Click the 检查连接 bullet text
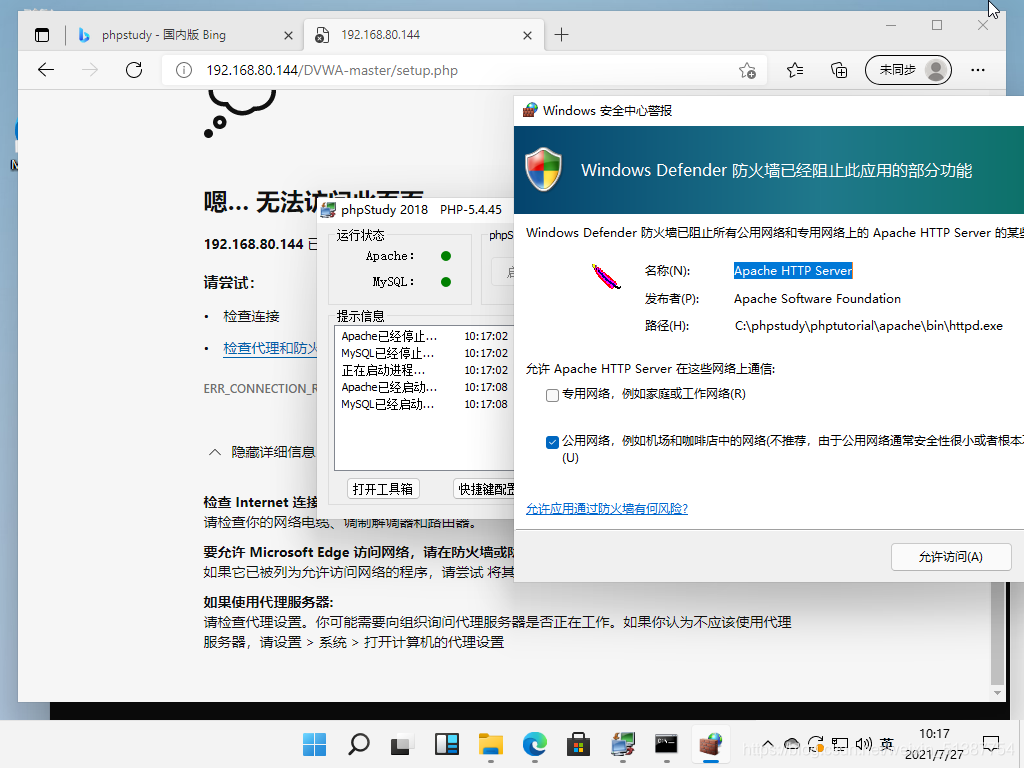Viewport: 1024px width, 768px height. tap(251, 316)
